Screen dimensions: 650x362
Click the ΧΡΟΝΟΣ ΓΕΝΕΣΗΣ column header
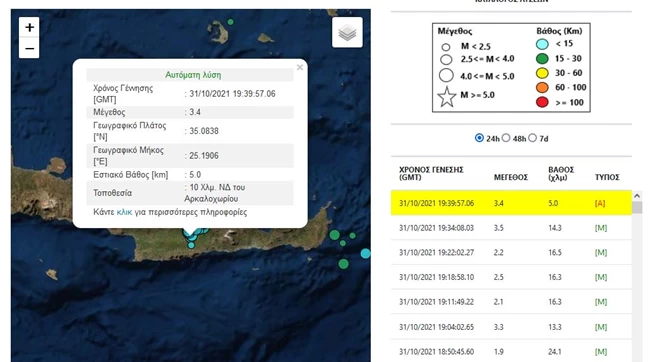(431, 174)
